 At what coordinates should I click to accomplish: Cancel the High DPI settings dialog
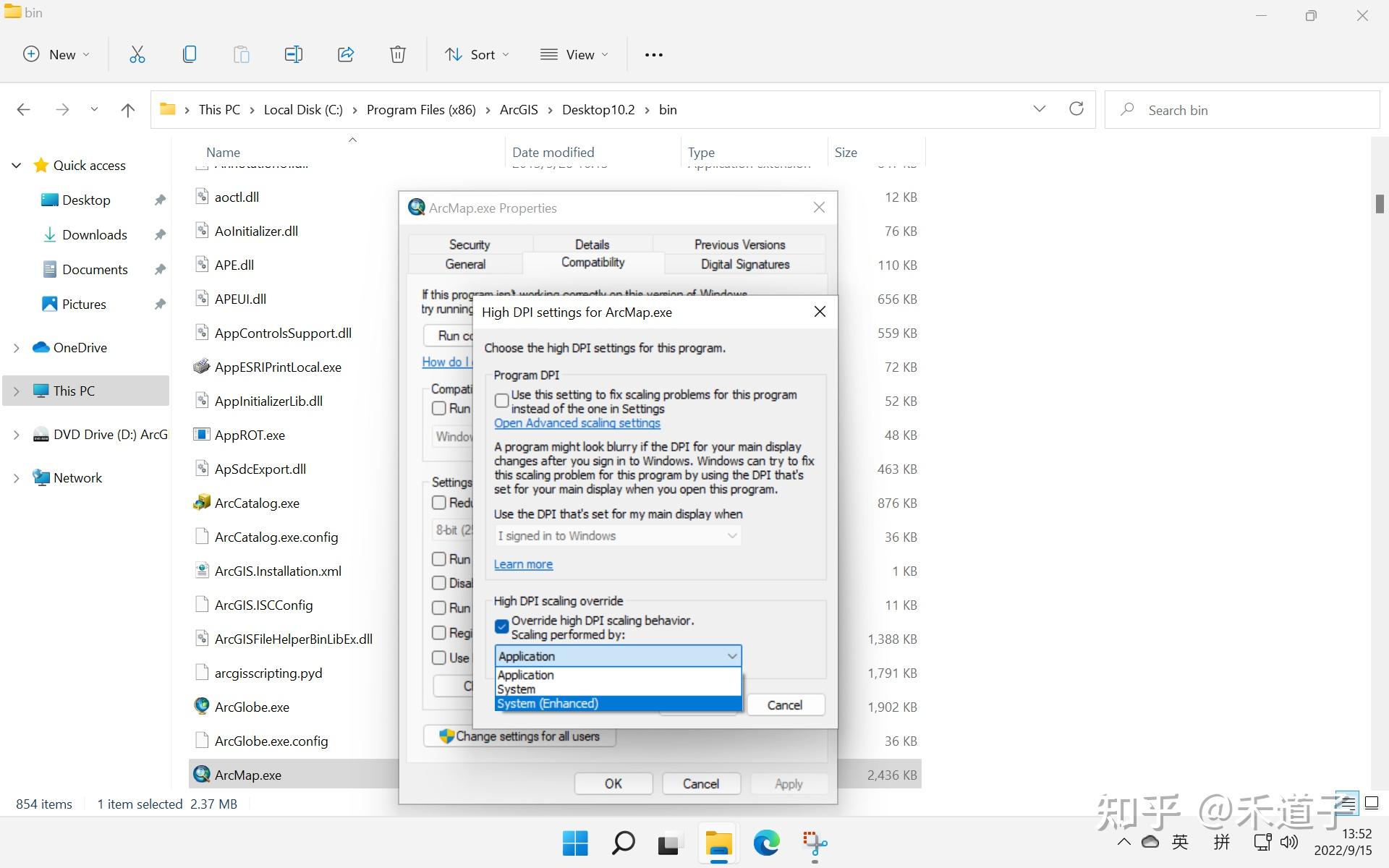point(785,705)
